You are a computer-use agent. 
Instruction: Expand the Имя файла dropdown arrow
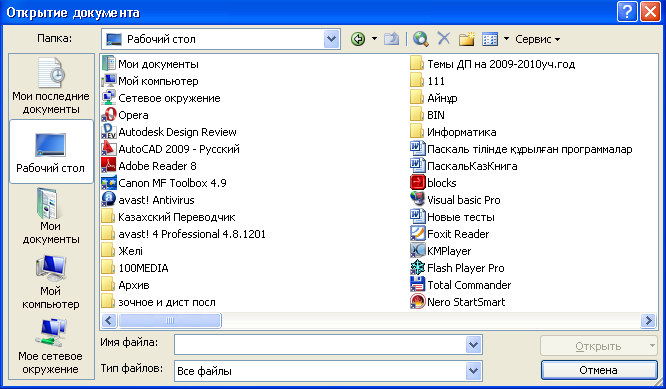[x=473, y=344]
